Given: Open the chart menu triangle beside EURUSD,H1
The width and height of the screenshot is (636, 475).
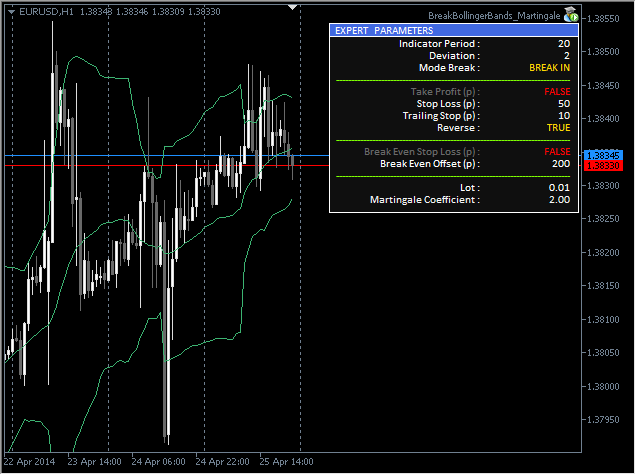Looking at the screenshot, I should click(x=11, y=12).
